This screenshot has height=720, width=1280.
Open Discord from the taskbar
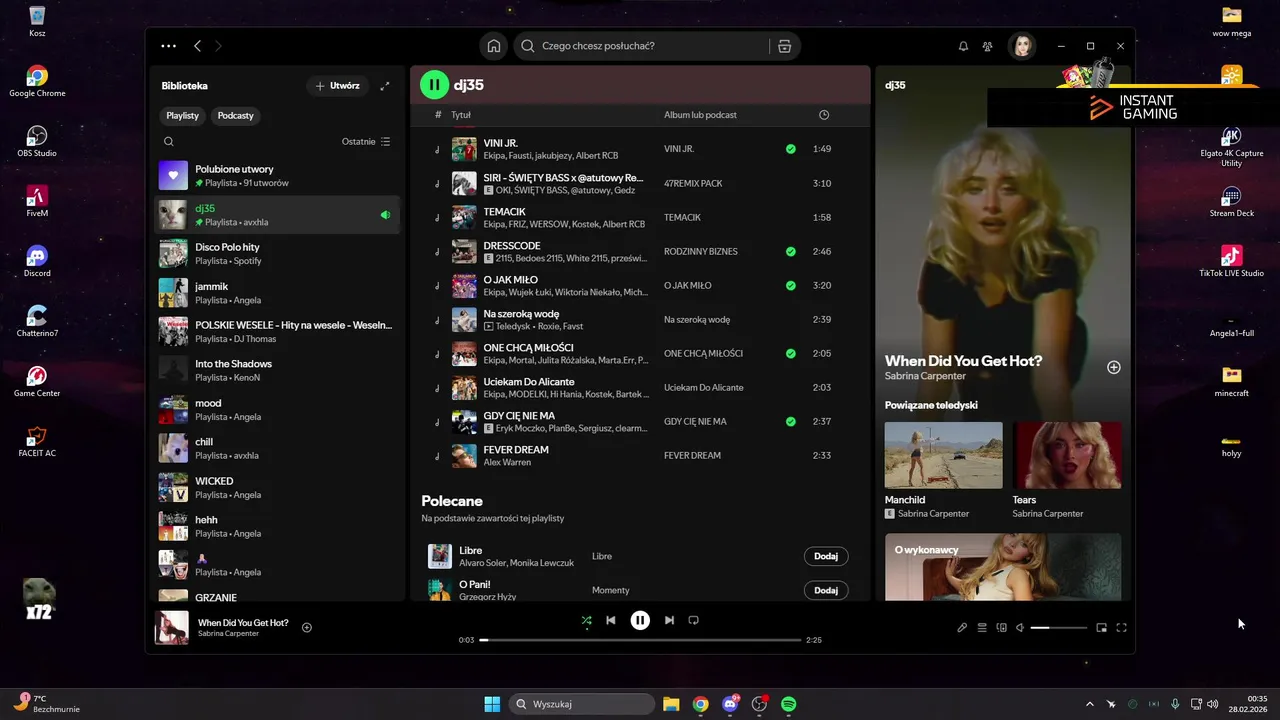click(x=730, y=704)
